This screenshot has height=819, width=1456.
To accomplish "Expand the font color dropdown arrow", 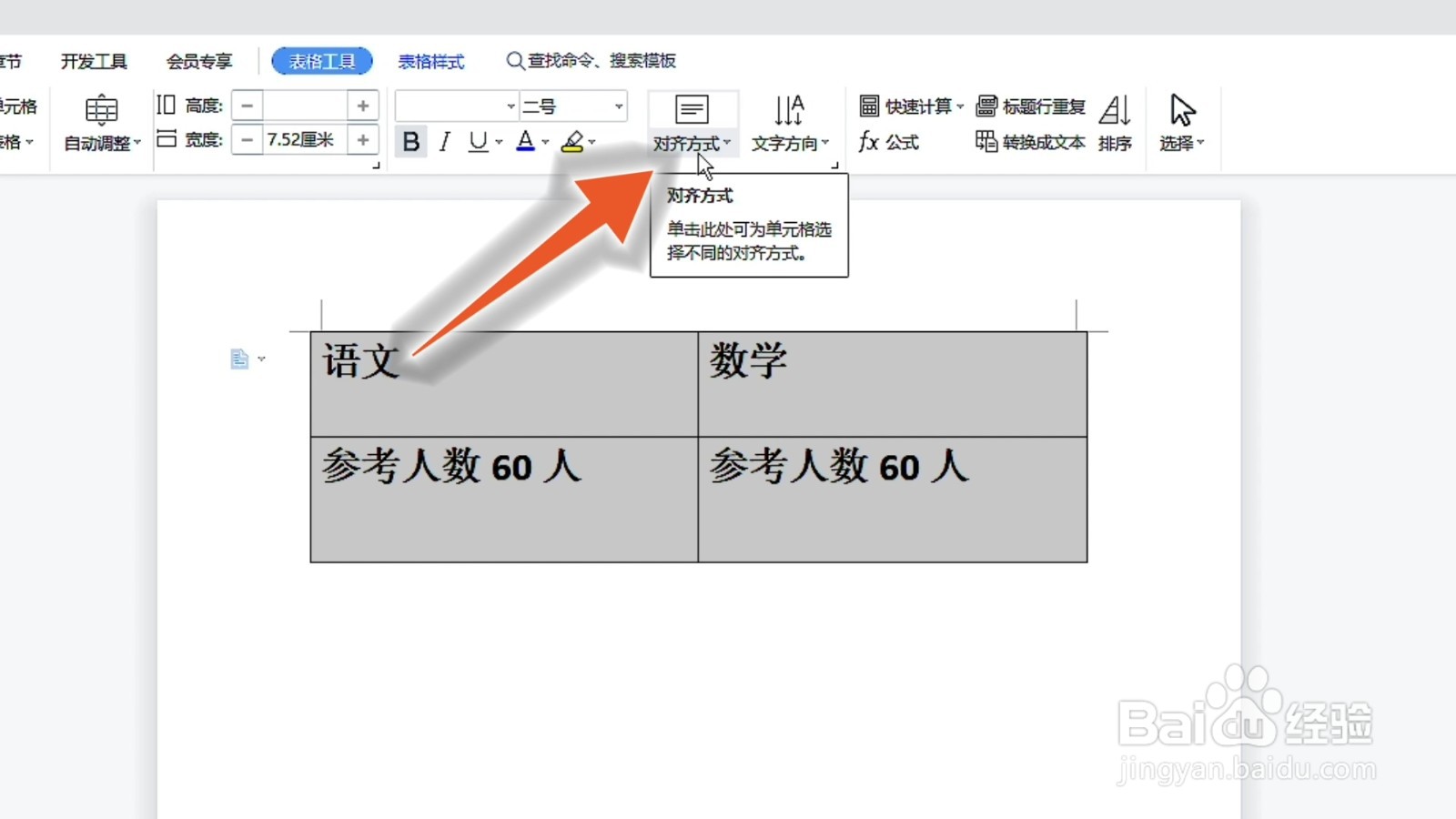I will tap(545, 142).
